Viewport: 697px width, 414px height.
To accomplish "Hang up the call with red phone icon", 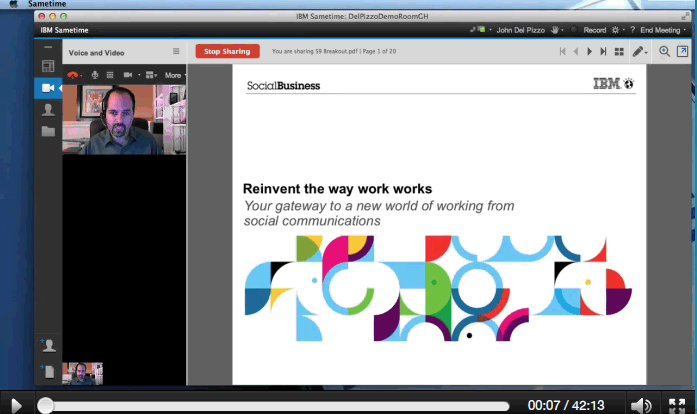I will (x=72, y=75).
